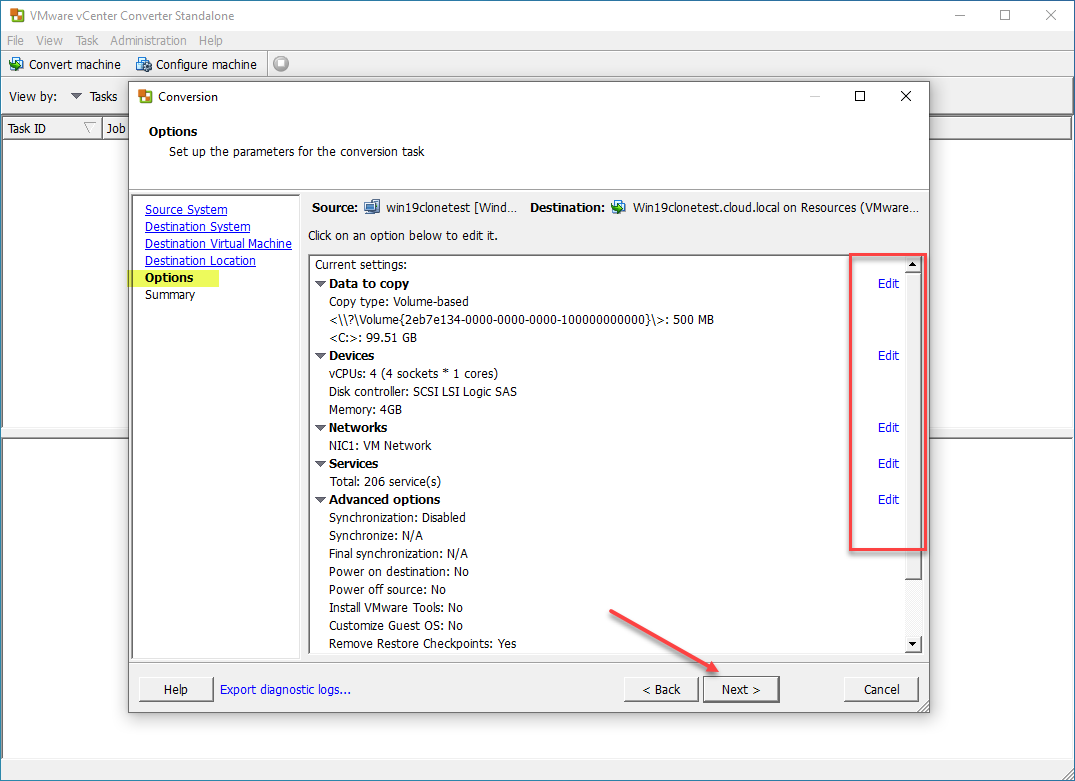Click the Job column header

(115, 128)
